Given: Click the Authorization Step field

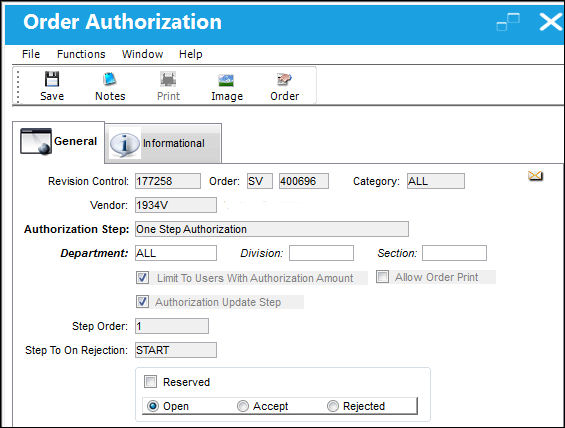Looking at the screenshot, I should [x=272, y=229].
